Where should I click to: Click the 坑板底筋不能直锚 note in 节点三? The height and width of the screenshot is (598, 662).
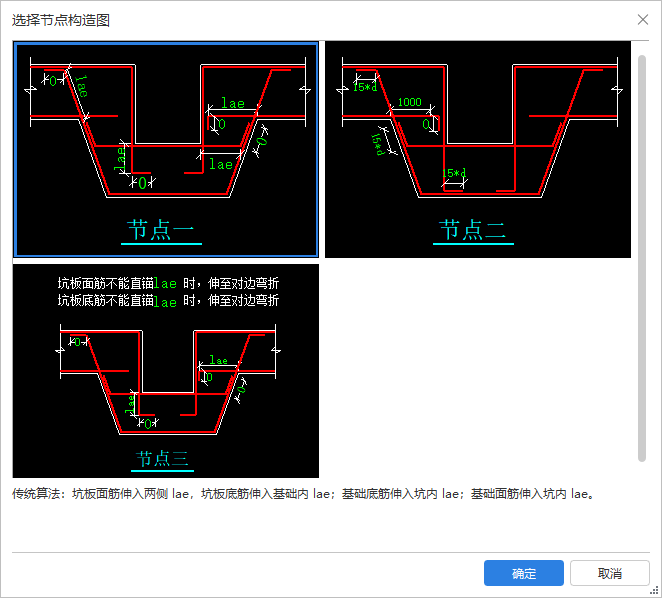tap(168, 301)
